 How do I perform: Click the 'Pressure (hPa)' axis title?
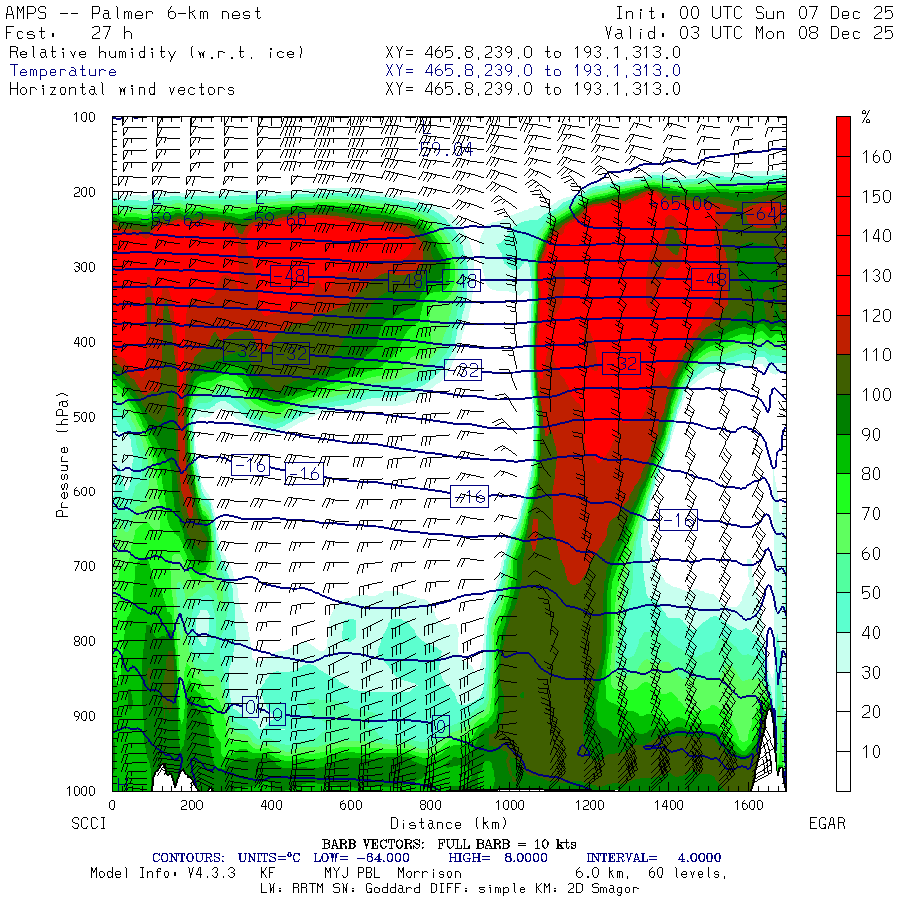click(62, 455)
